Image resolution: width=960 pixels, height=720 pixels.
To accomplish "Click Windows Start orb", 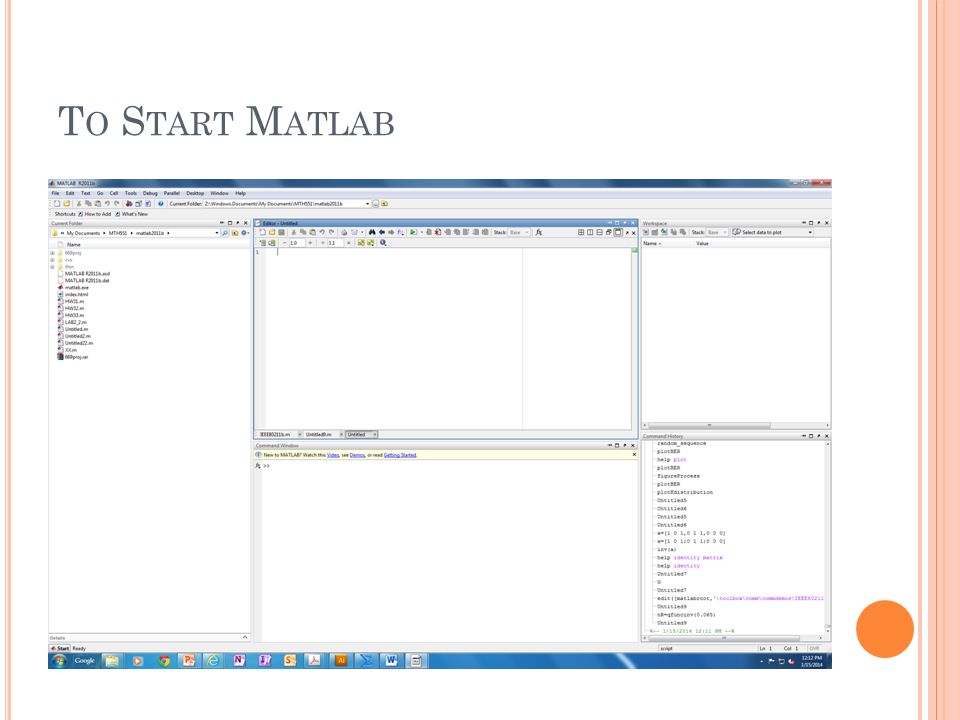I will pos(59,661).
